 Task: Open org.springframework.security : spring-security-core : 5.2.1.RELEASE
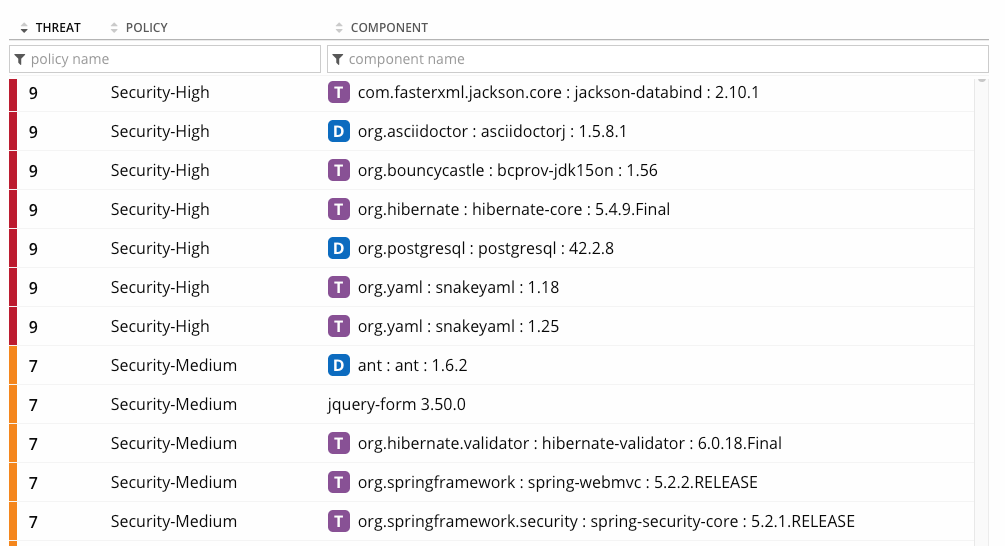tap(606, 522)
